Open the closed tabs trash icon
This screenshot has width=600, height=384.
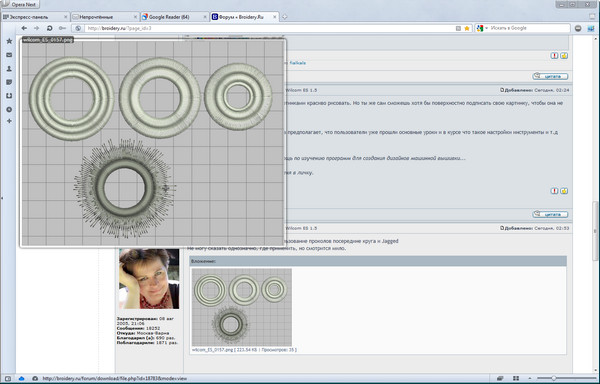point(592,16)
